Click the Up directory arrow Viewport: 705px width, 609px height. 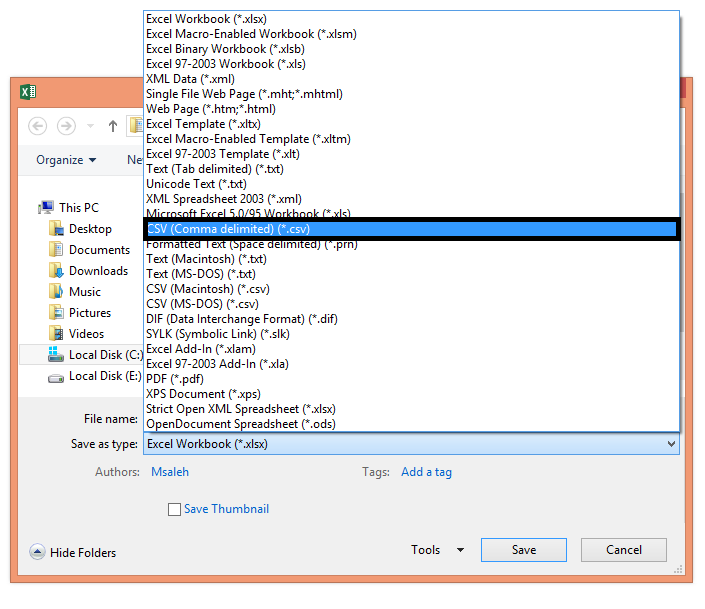click(112, 126)
